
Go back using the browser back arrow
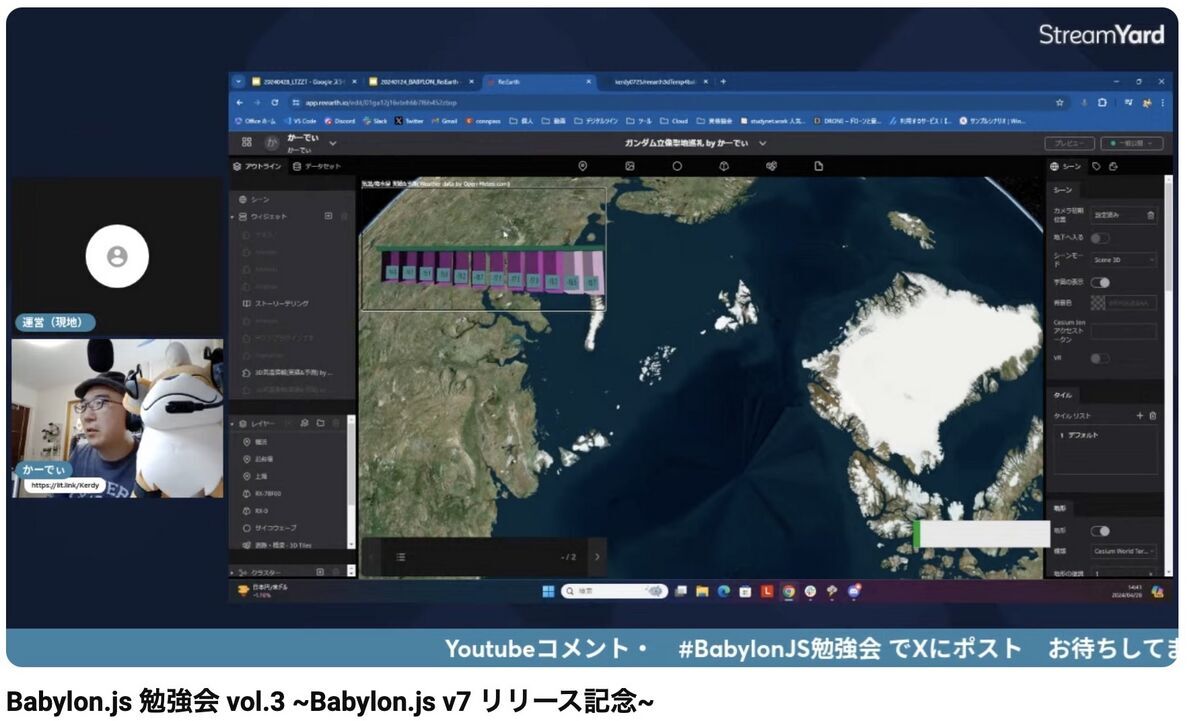240,102
